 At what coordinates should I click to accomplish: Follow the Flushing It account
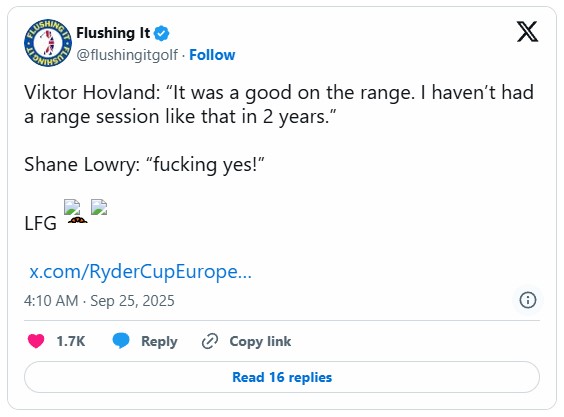[212, 55]
